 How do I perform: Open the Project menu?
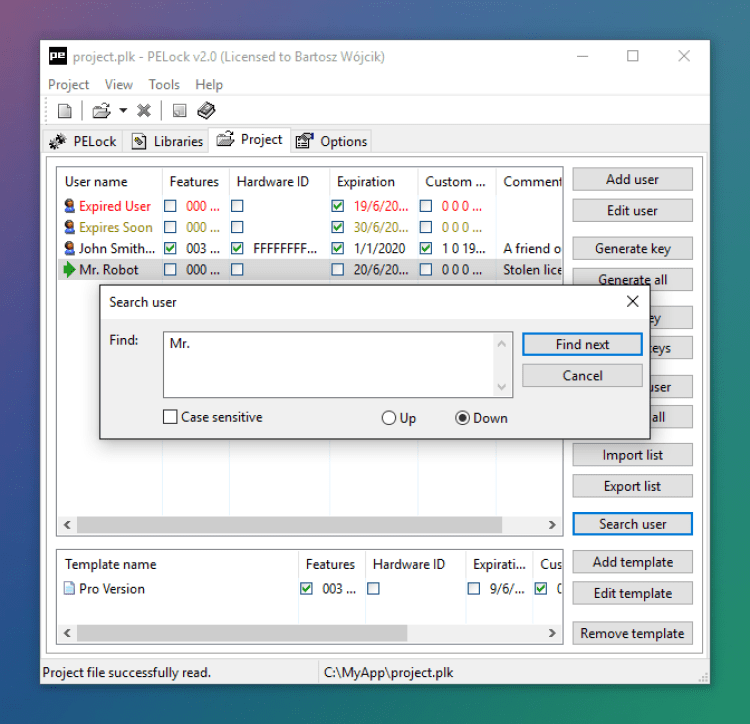click(x=68, y=85)
